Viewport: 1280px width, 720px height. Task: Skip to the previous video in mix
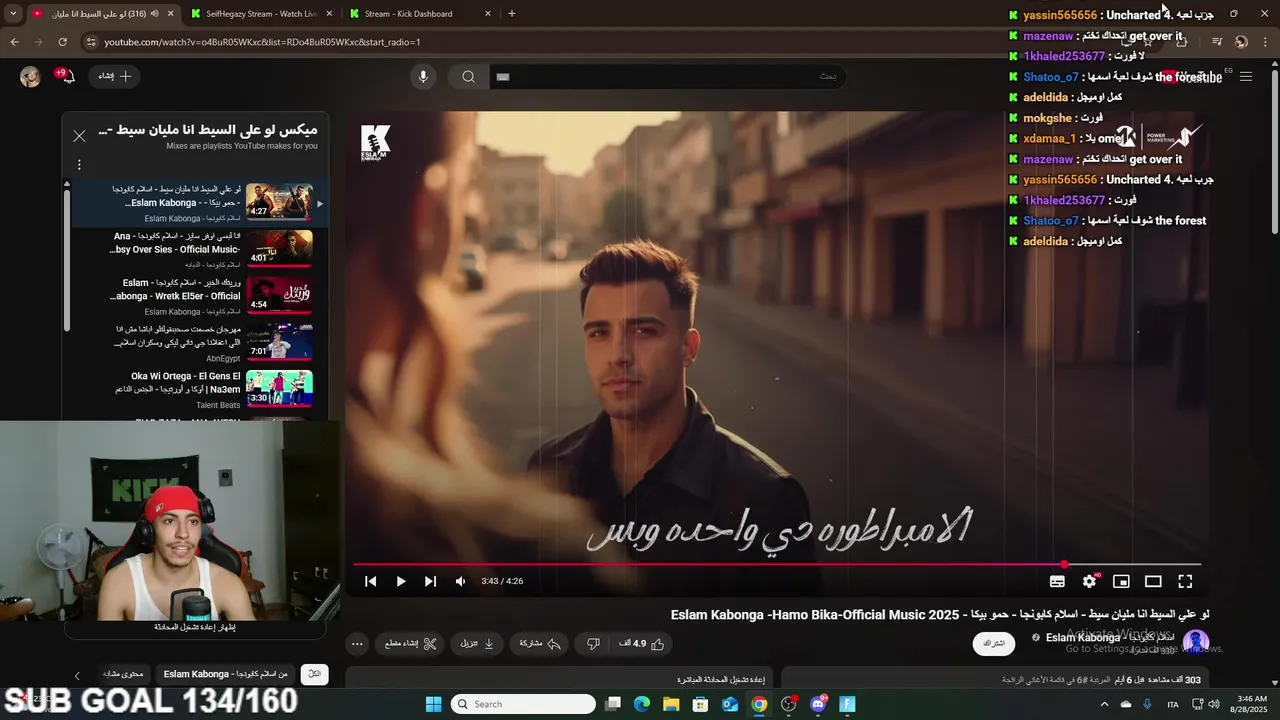(370, 581)
